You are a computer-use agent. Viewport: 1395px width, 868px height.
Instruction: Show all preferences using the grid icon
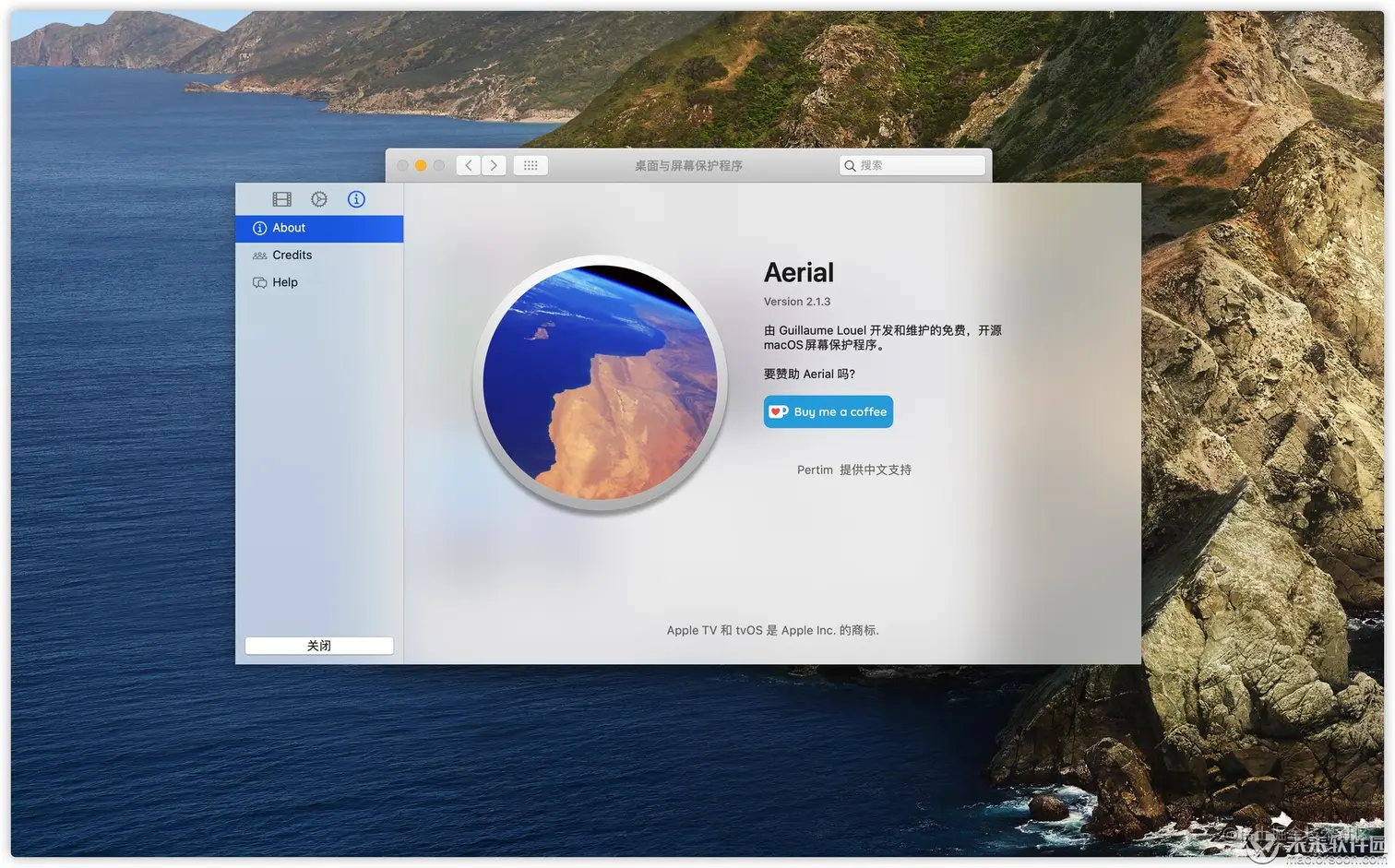point(531,166)
